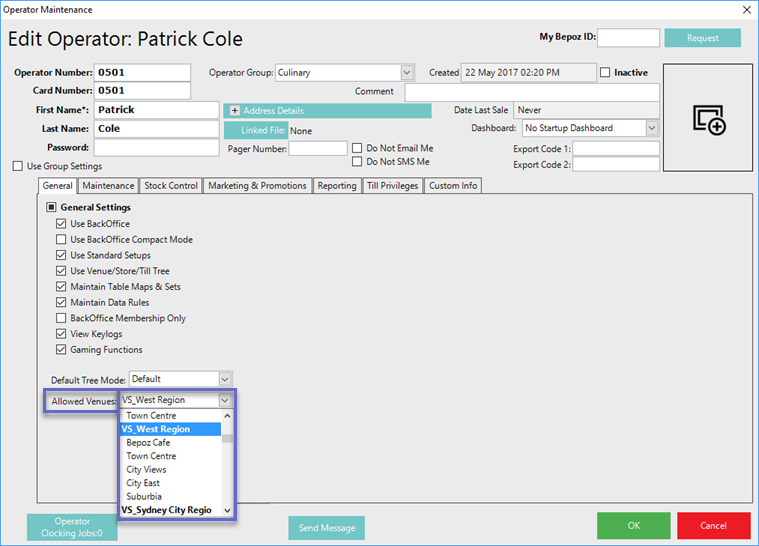759x546 pixels.
Task: Check Use BackOffice Compact Mode
Action: [61, 240]
